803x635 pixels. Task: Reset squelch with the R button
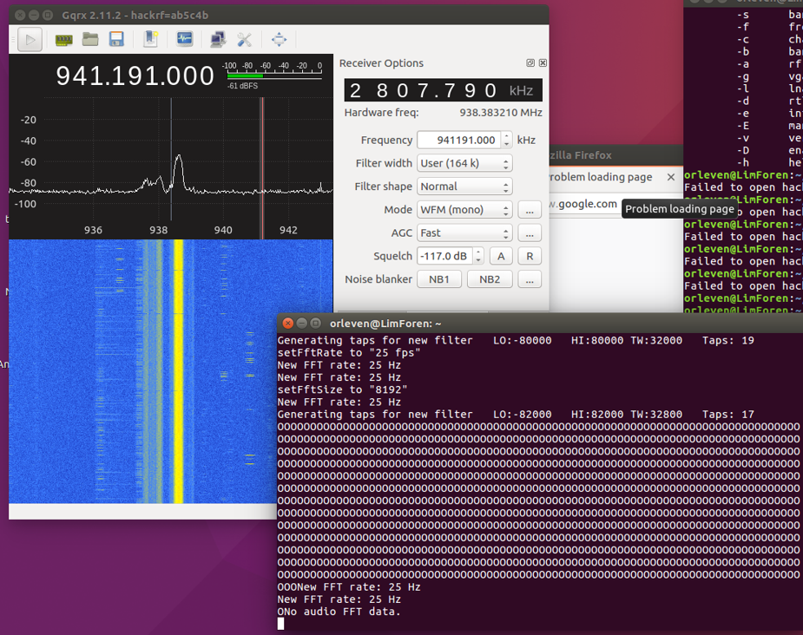click(530, 256)
